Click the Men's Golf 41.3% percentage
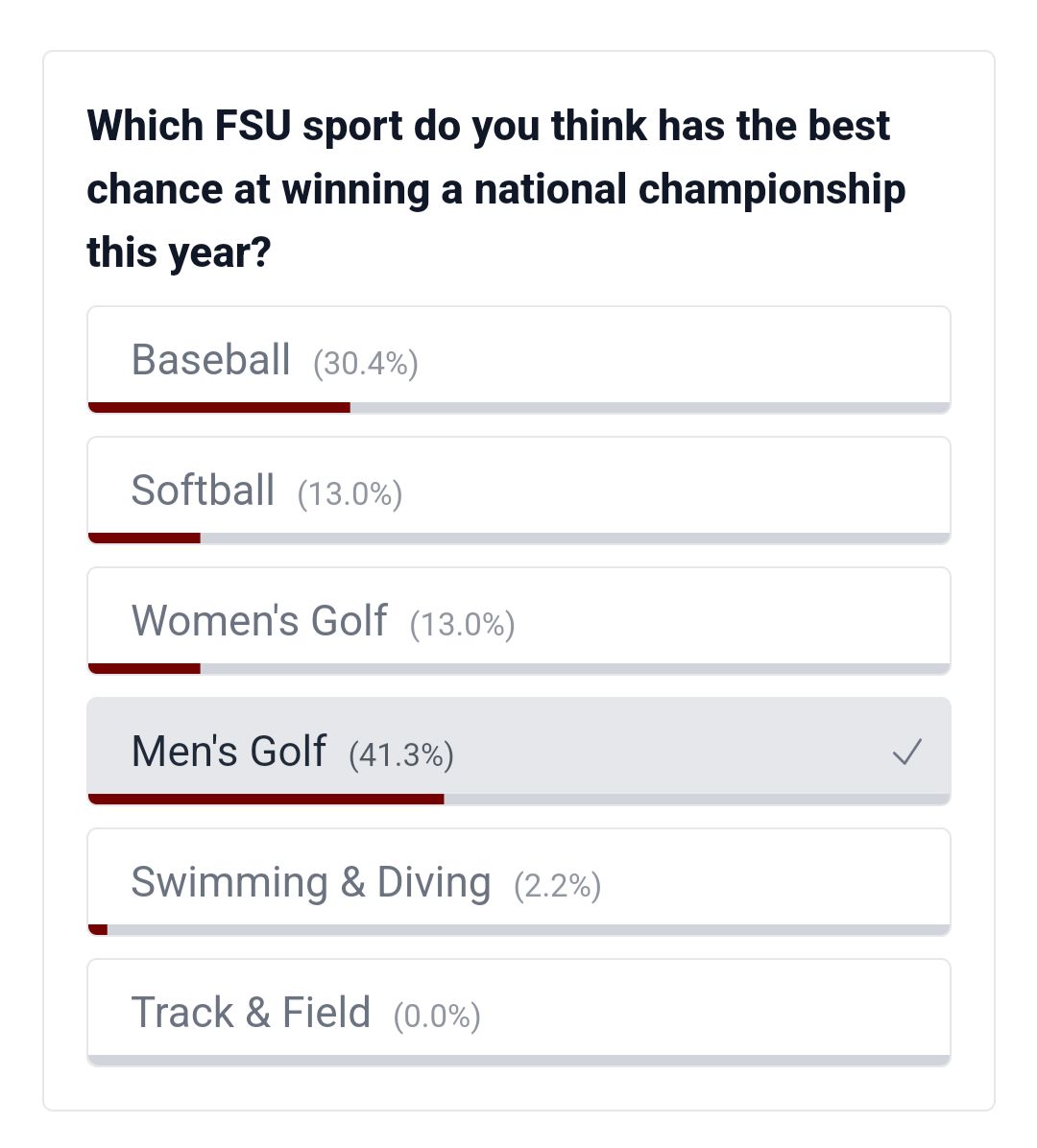 400,755
